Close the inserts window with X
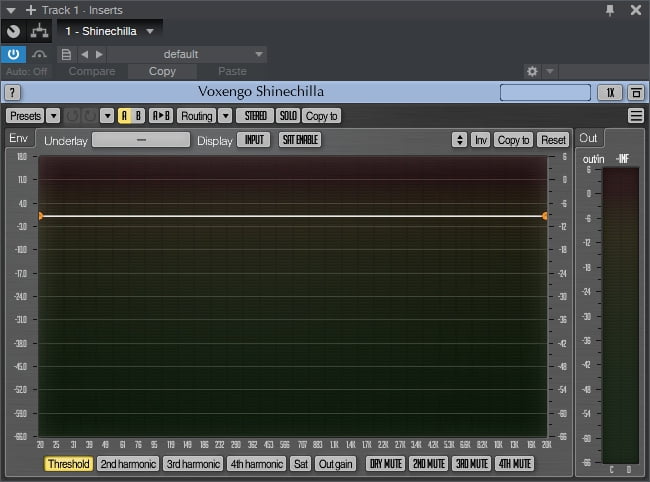This screenshot has width=650, height=482. point(635,10)
